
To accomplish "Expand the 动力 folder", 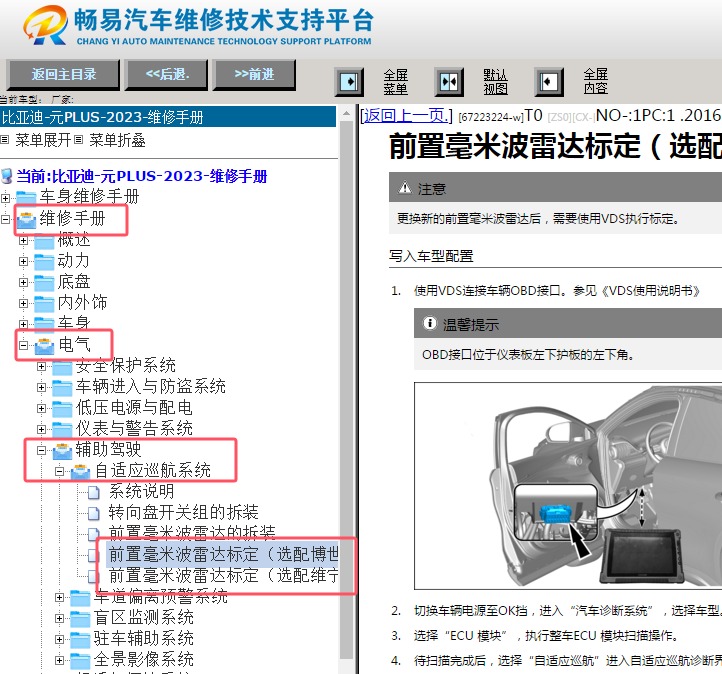I will tap(23, 261).
